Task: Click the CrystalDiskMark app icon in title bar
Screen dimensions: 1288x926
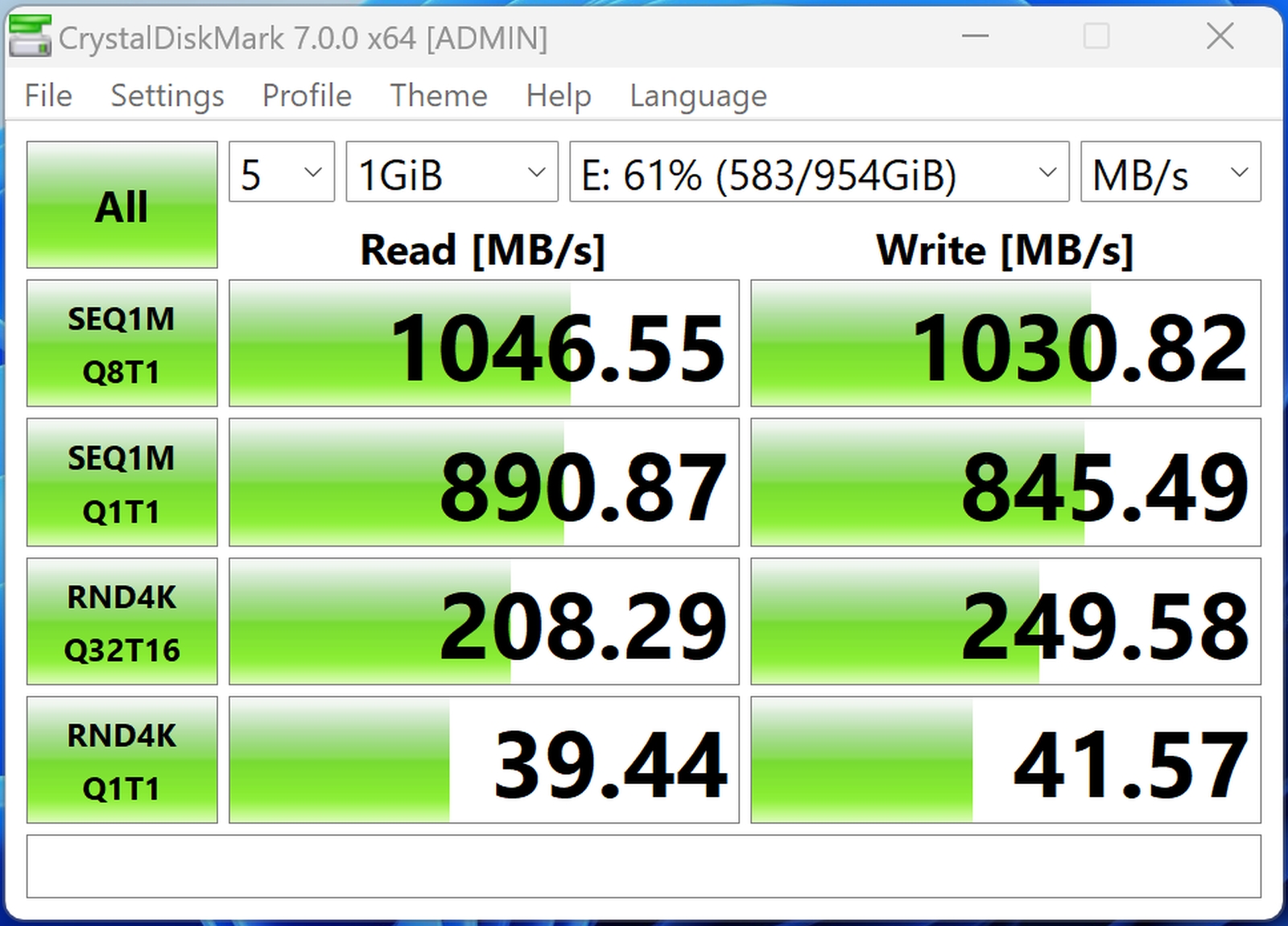Action: pyautogui.click(x=30, y=37)
